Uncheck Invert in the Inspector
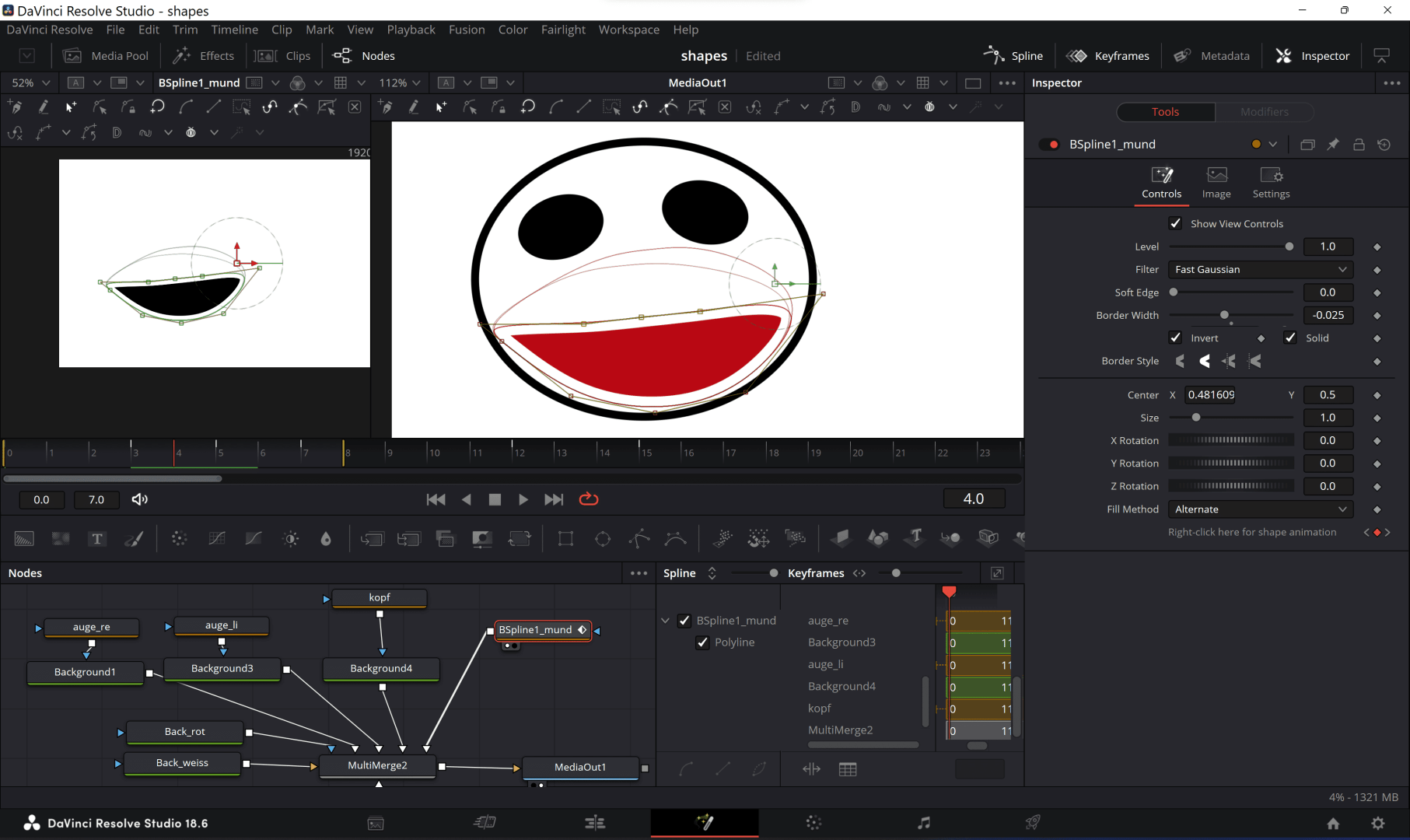 (1175, 338)
